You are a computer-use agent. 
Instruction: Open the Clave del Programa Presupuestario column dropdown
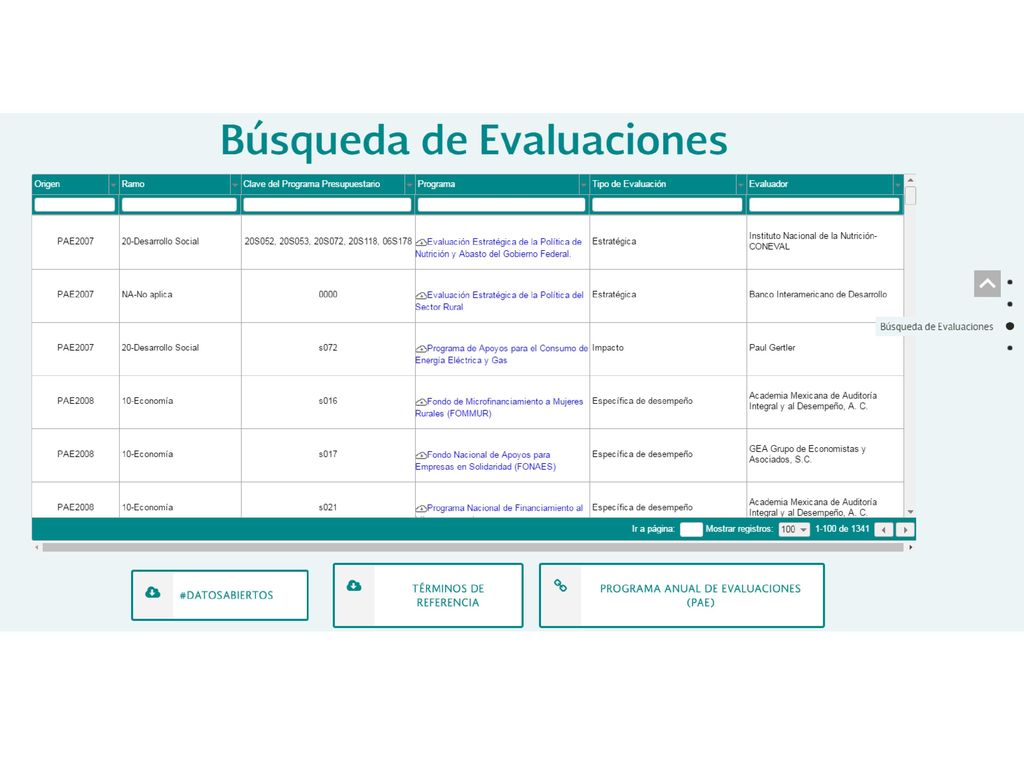click(409, 185)
